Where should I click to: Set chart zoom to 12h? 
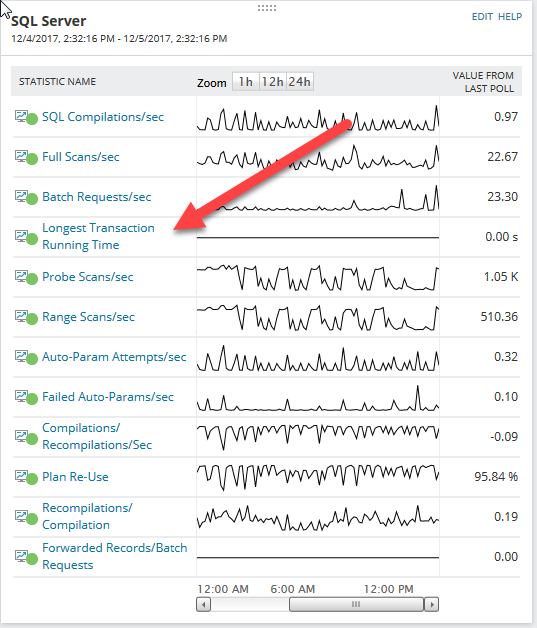point(273,82)
